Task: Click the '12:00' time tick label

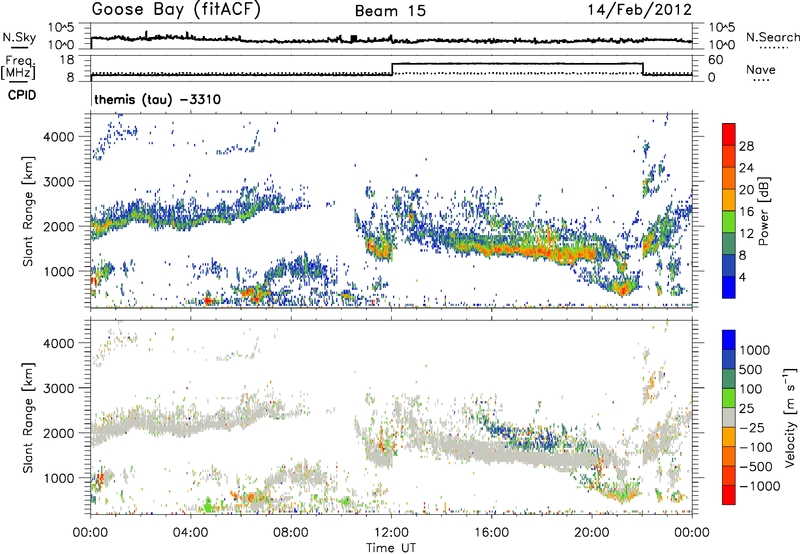Action: pyautogui.click(x=391, y=533)
